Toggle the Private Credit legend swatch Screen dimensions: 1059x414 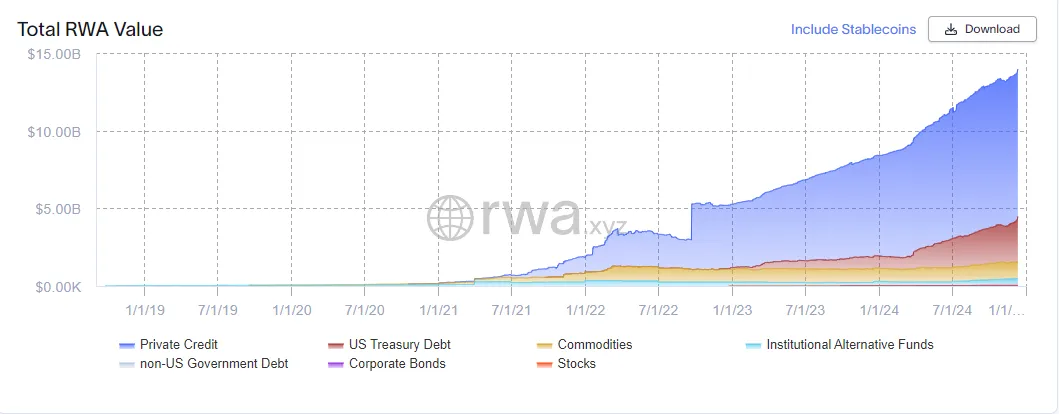126,345
